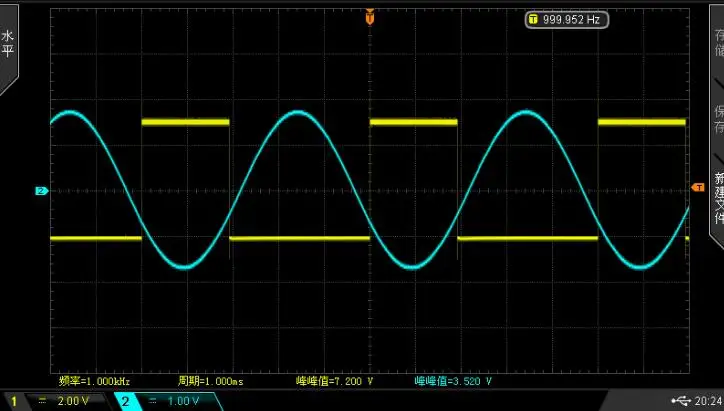
Task: Click the orange trigger level marker on right edge
Action: (698, 187)
